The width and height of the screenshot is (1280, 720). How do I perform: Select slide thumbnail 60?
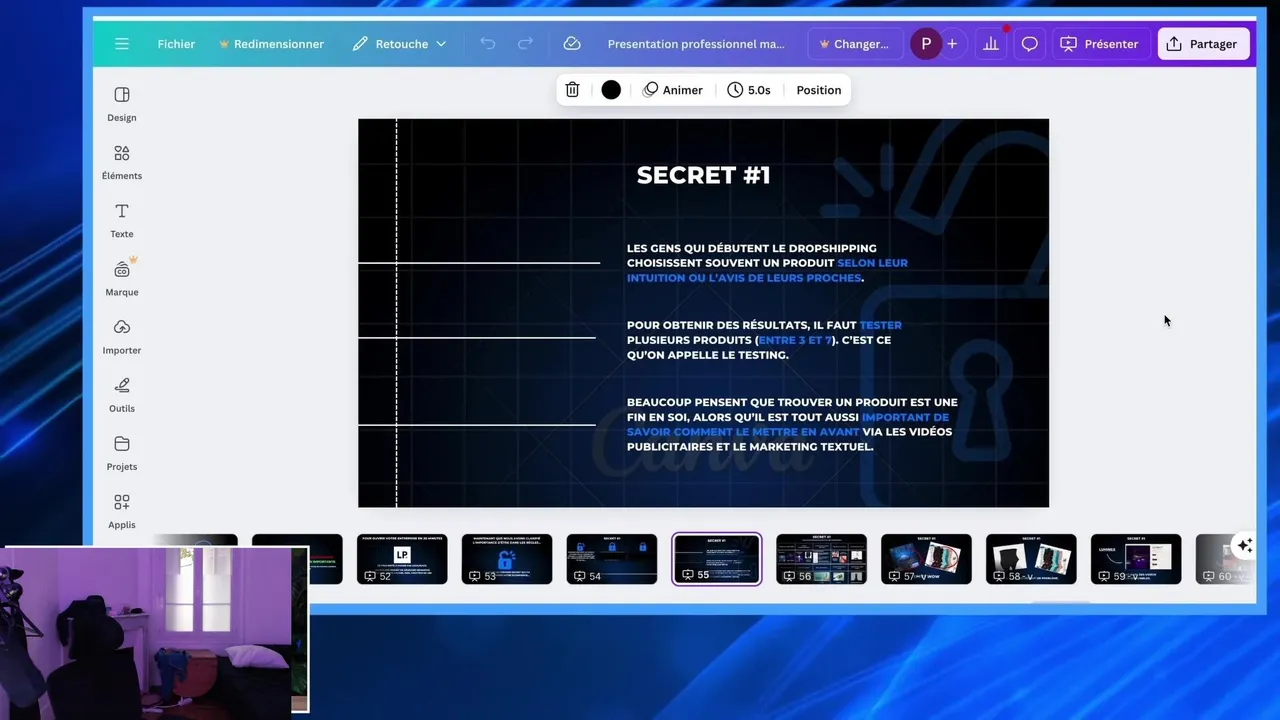click(x=1224, y=559)
